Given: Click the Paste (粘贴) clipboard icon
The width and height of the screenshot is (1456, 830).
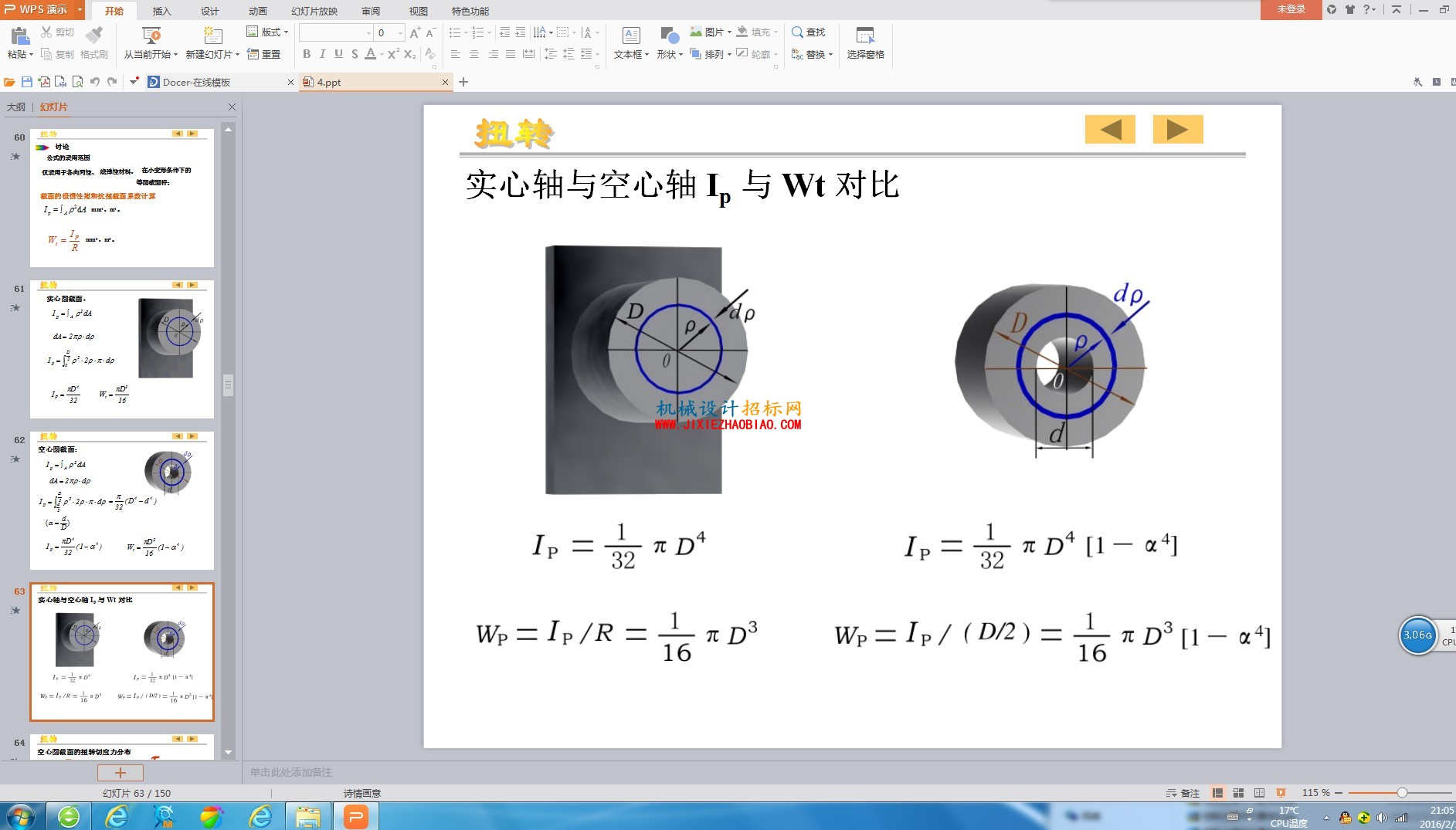Looking at the screenshot, I should [x=19, y=35].
